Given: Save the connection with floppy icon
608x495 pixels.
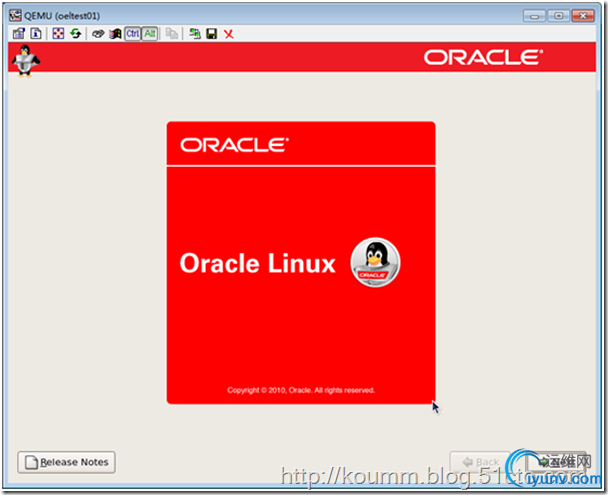Looking at the screenshot, I should point(212,34).
